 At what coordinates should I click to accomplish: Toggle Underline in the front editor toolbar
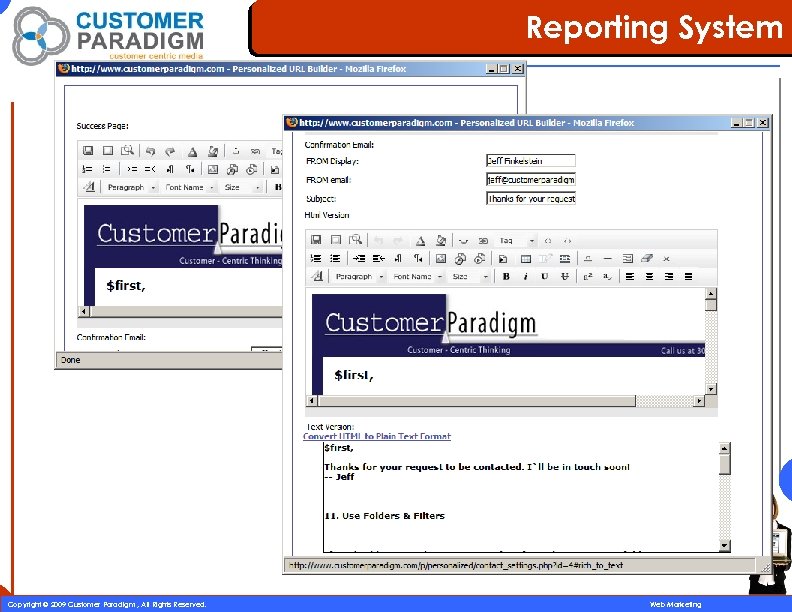544,276
